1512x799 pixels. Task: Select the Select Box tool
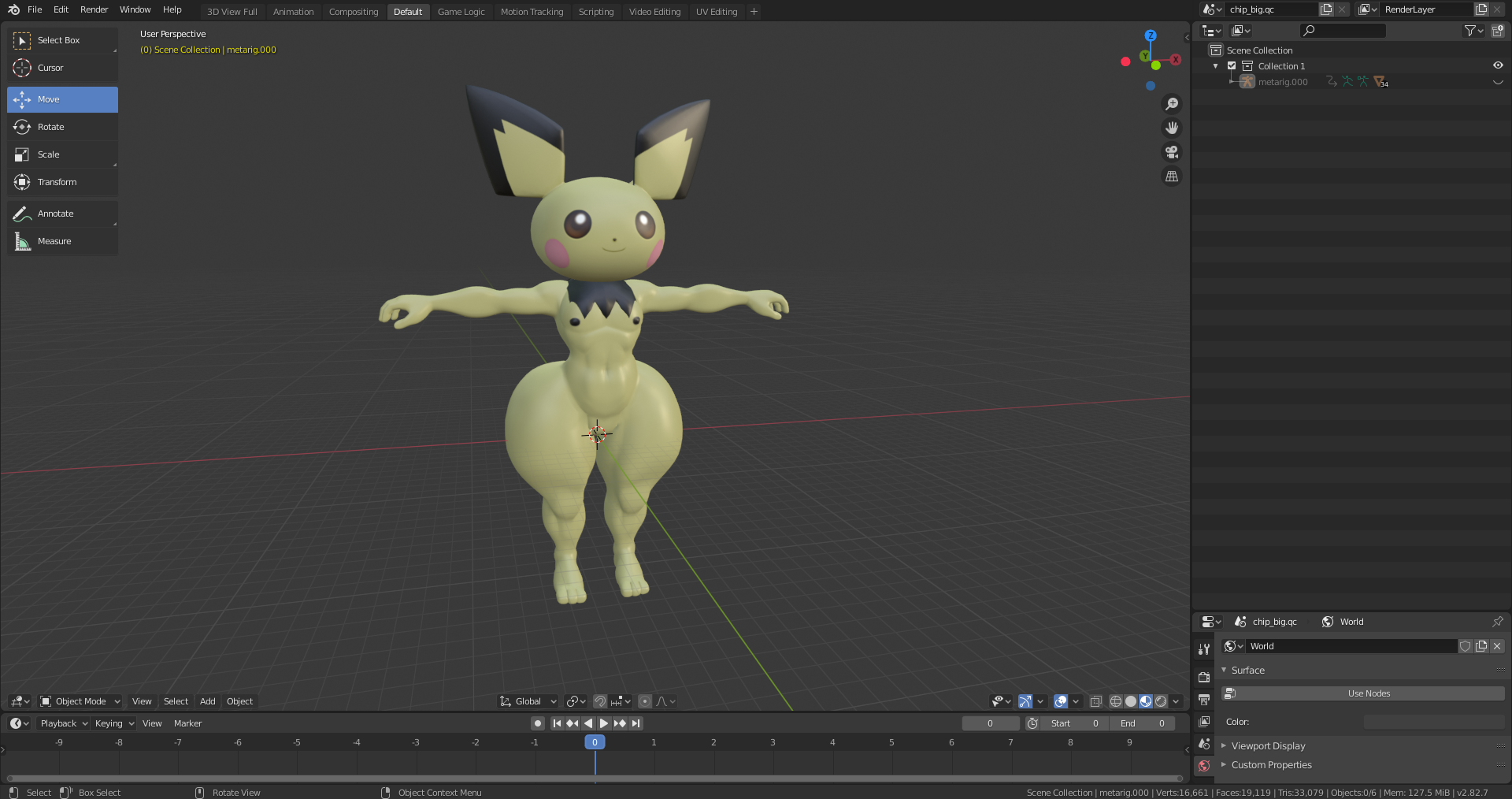pos(62,40)
